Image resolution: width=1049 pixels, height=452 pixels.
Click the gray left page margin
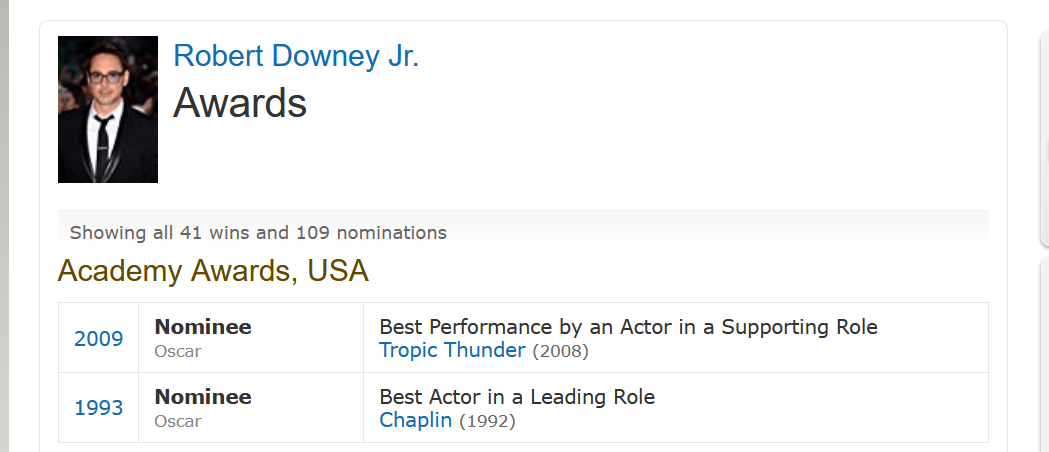pos(5,226)
